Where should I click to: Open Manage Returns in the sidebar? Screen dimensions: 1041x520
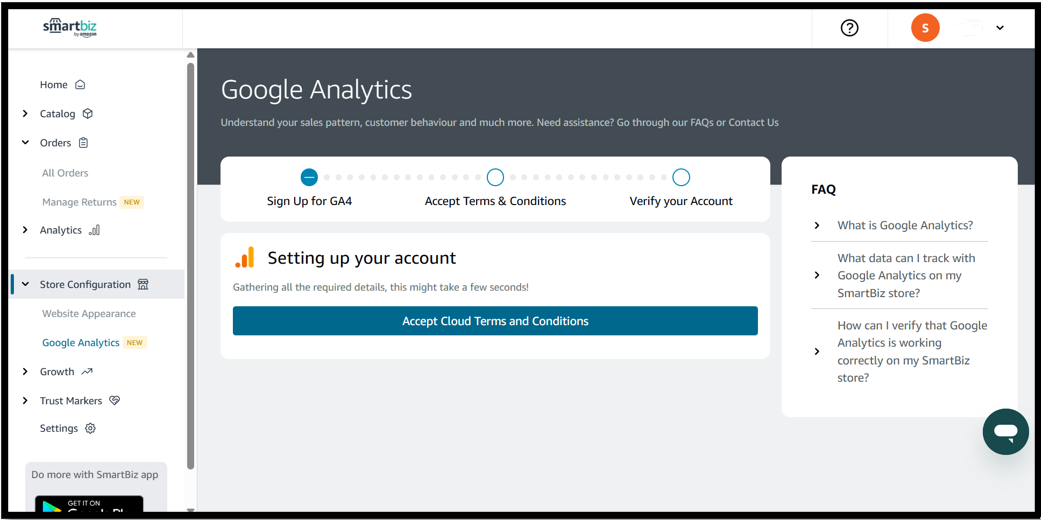pyautogui.click(x=79, y=202)
